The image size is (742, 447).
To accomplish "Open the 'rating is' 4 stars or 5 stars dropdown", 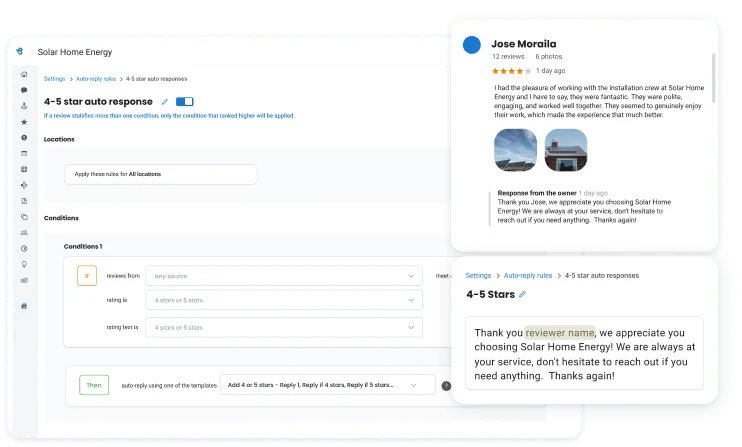I will [284, 300].
